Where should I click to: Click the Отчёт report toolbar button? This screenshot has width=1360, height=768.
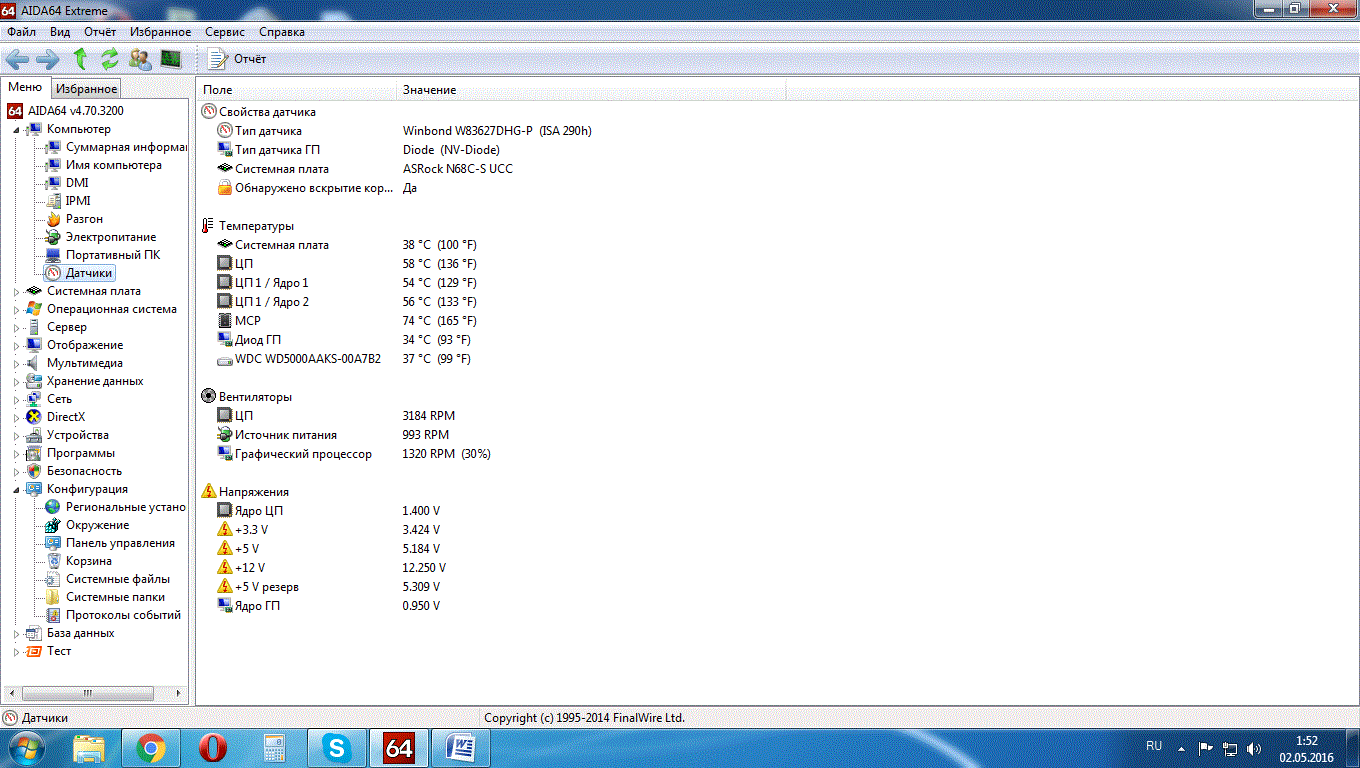point(237,59)
